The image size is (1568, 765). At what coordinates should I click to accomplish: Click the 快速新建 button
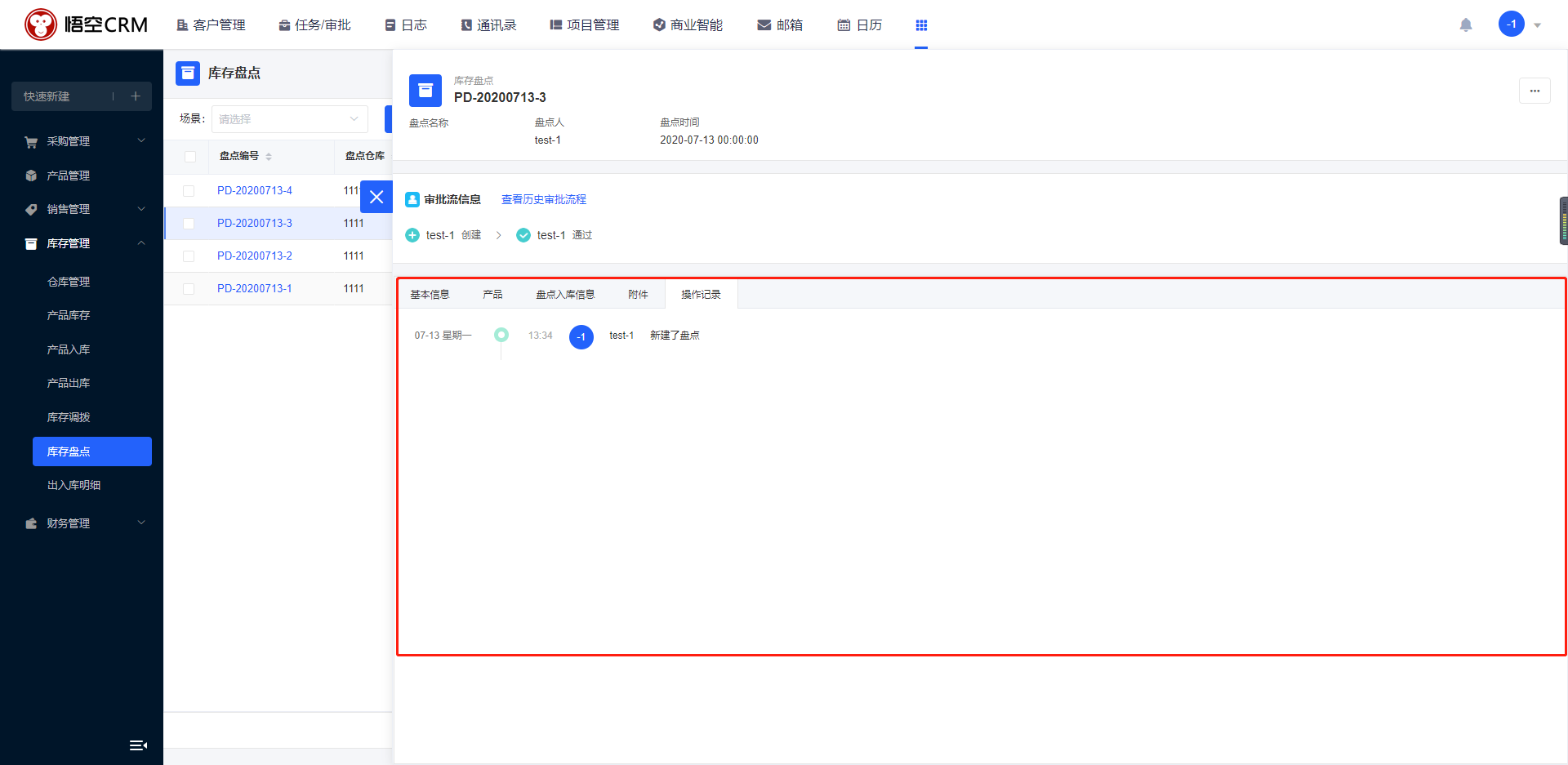tap(82, 96)
